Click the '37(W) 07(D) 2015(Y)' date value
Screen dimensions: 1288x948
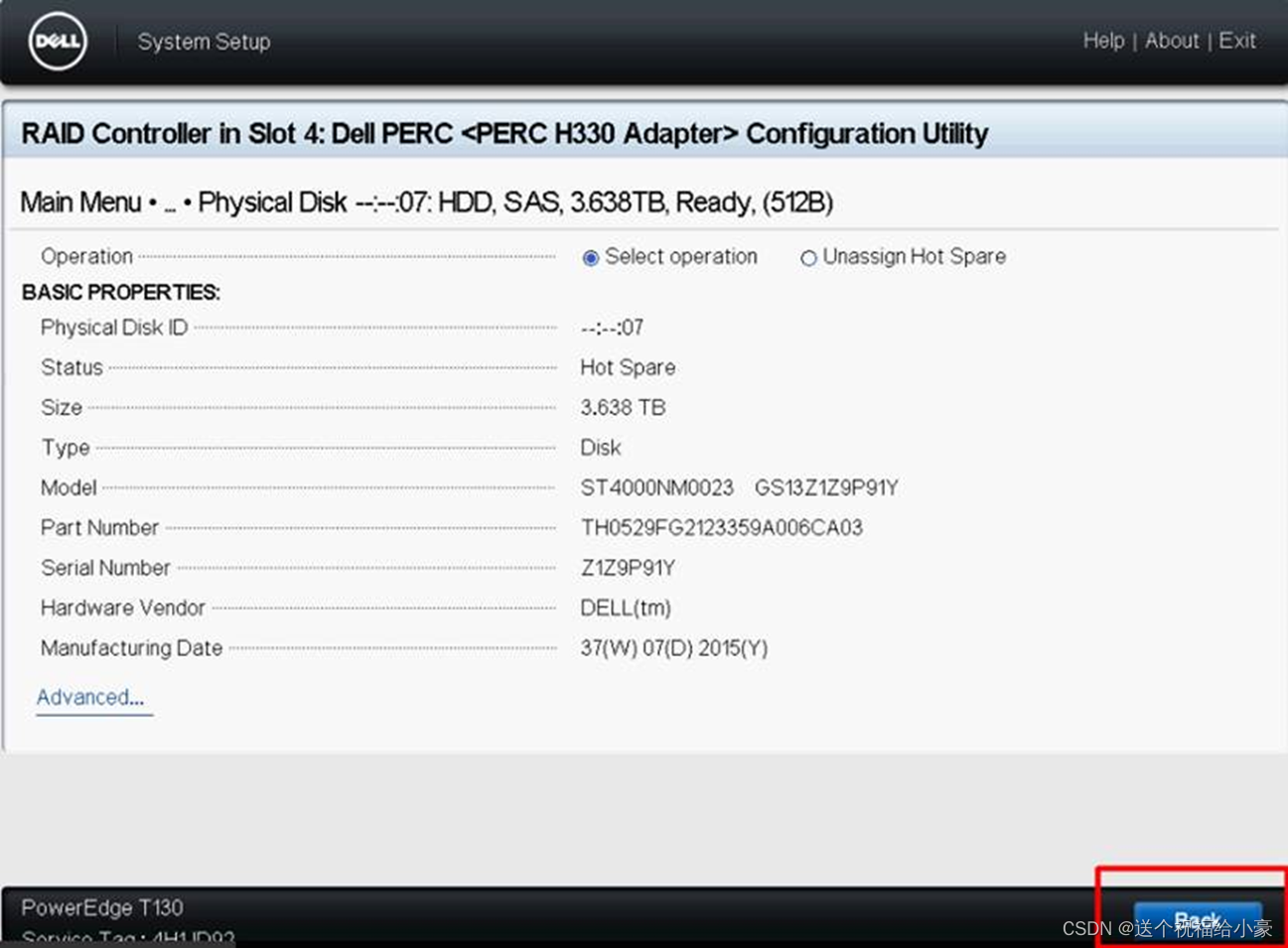[x=674, y=648]
